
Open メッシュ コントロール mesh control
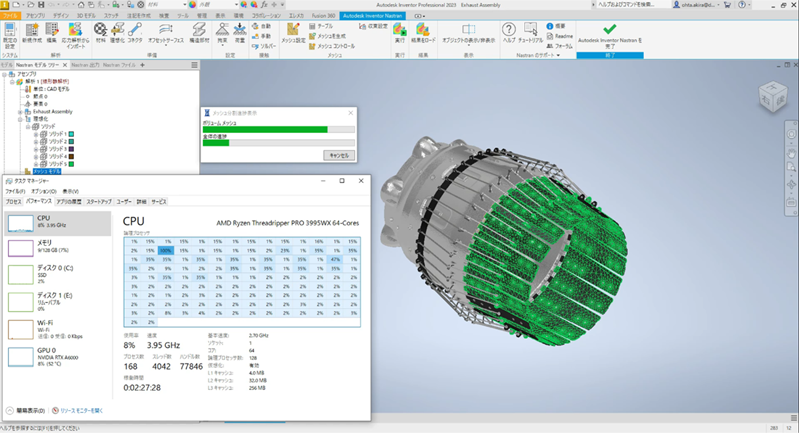(x=332, y=46)
